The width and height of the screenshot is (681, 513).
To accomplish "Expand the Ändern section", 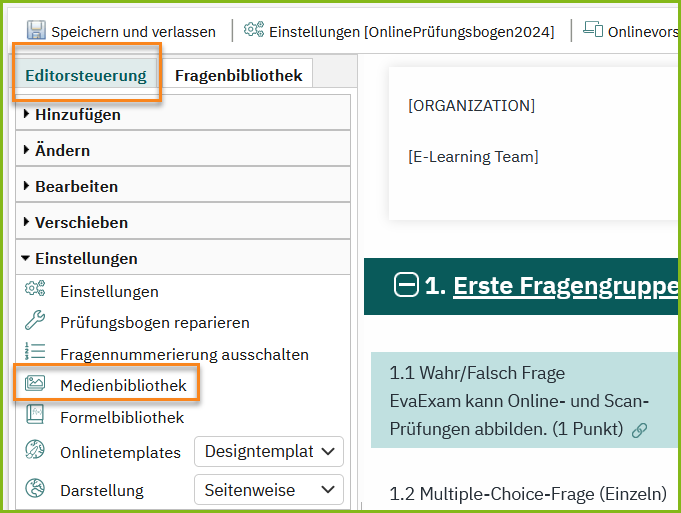I will (183, 150).
